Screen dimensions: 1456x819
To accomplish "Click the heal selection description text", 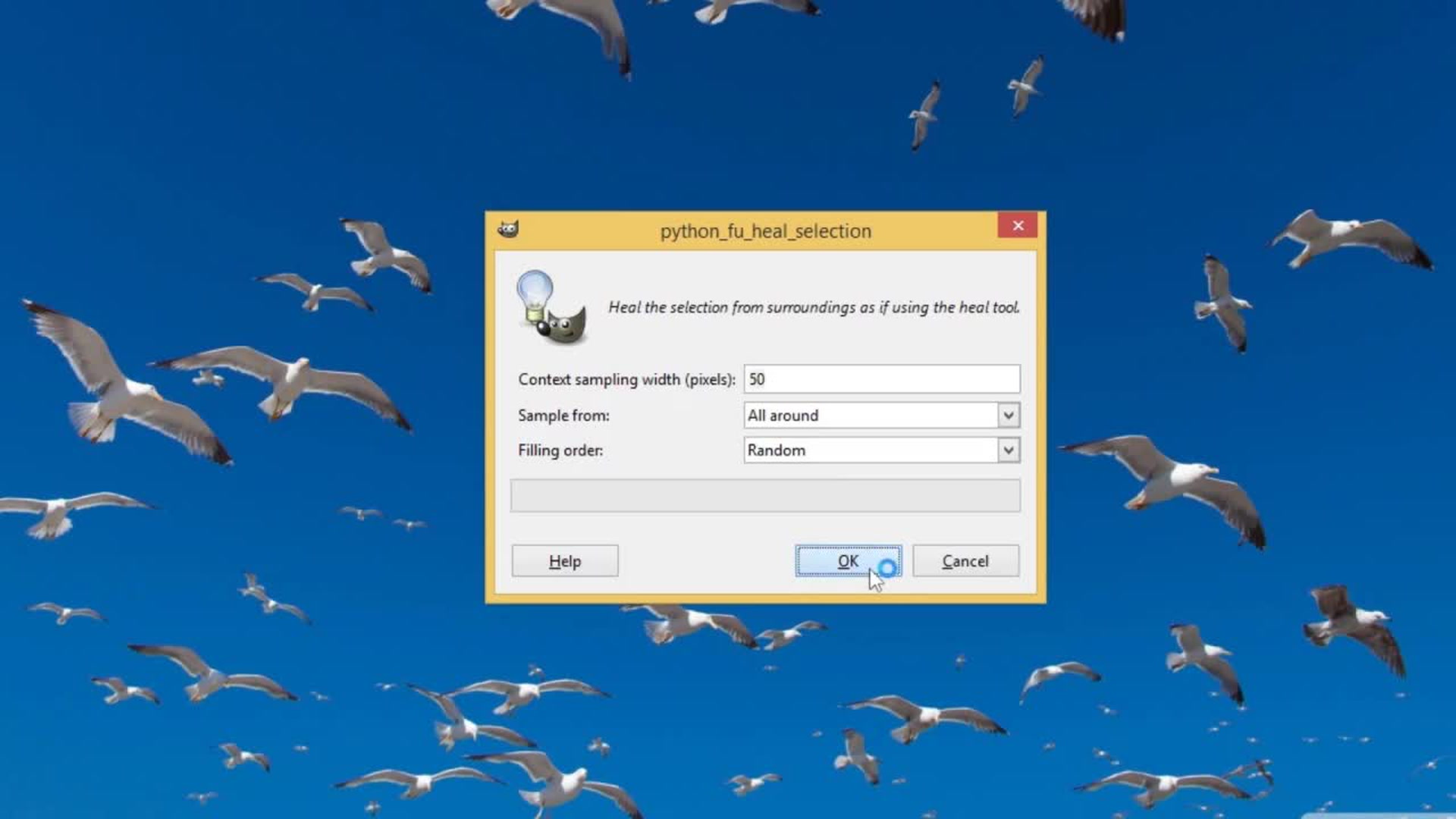I will pyautogui.click(x=814, y=307).
